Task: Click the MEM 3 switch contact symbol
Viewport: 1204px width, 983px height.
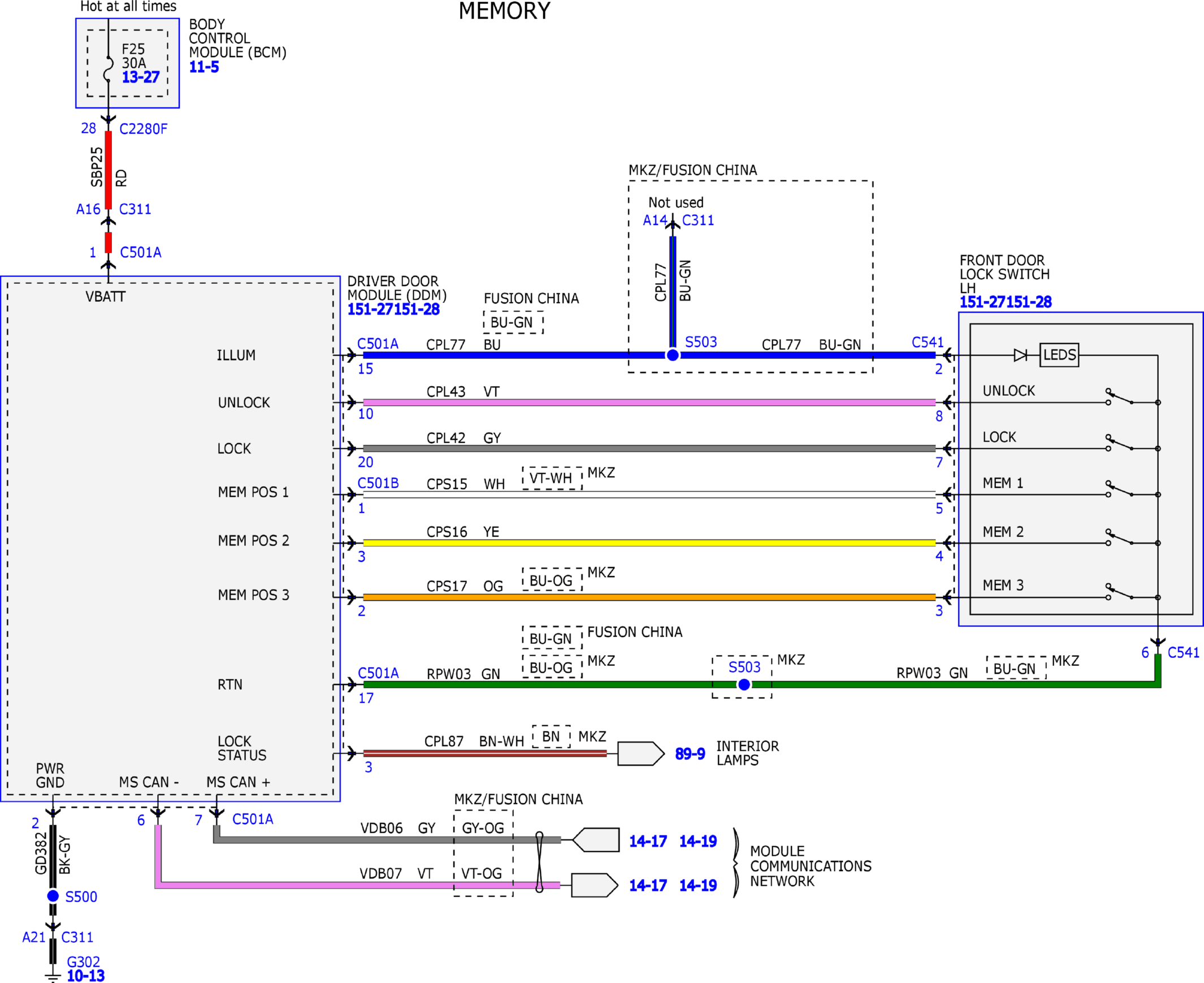Action: (1120, 591)
